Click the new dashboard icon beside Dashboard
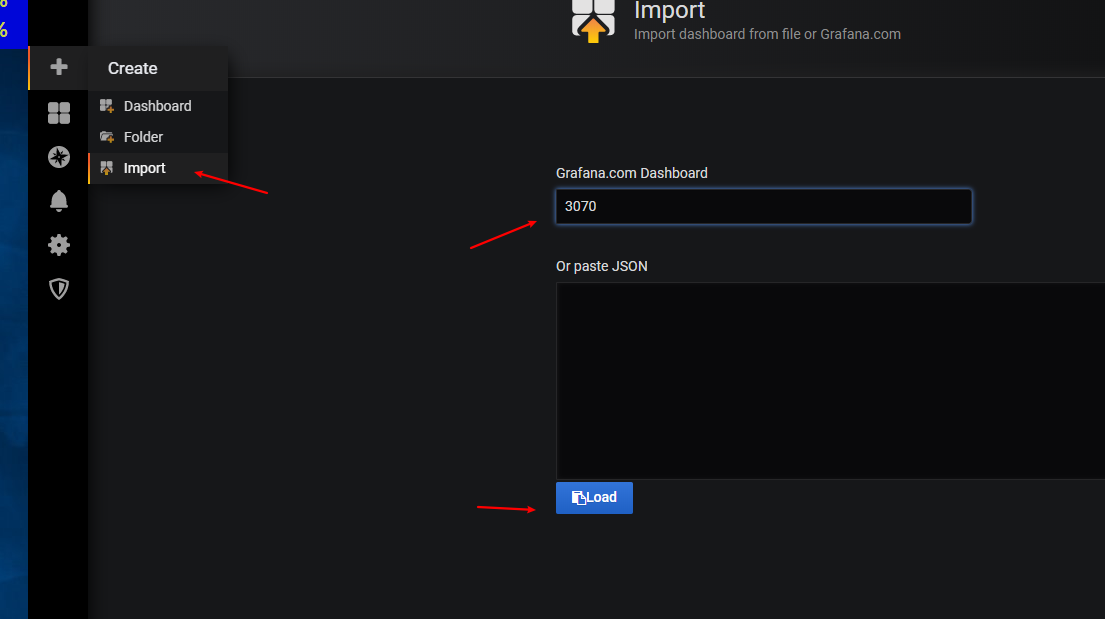The width and height of the screenshot is (1105, 619). click(107, 106)
